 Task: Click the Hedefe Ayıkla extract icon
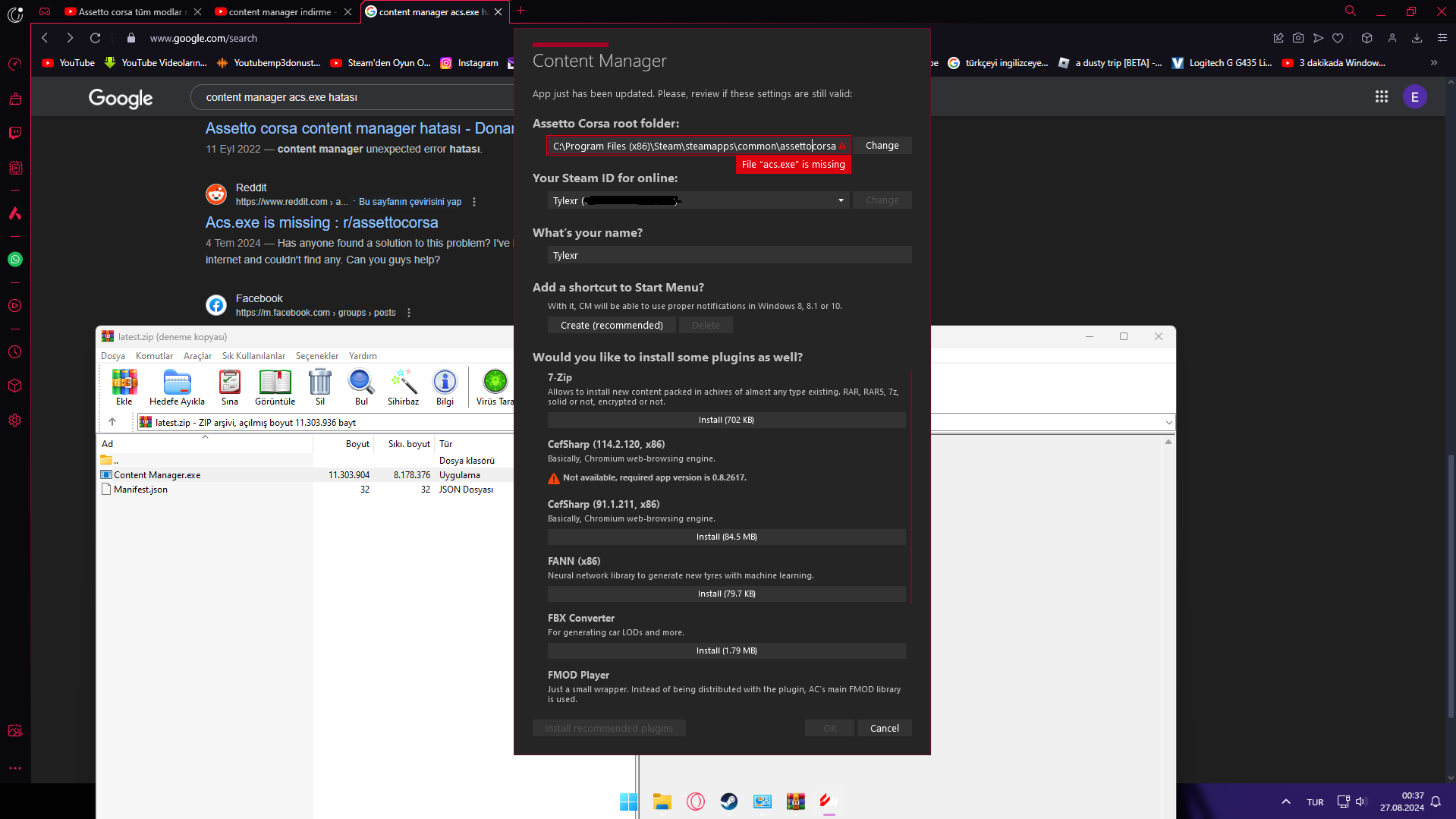[x=177, y=387]
